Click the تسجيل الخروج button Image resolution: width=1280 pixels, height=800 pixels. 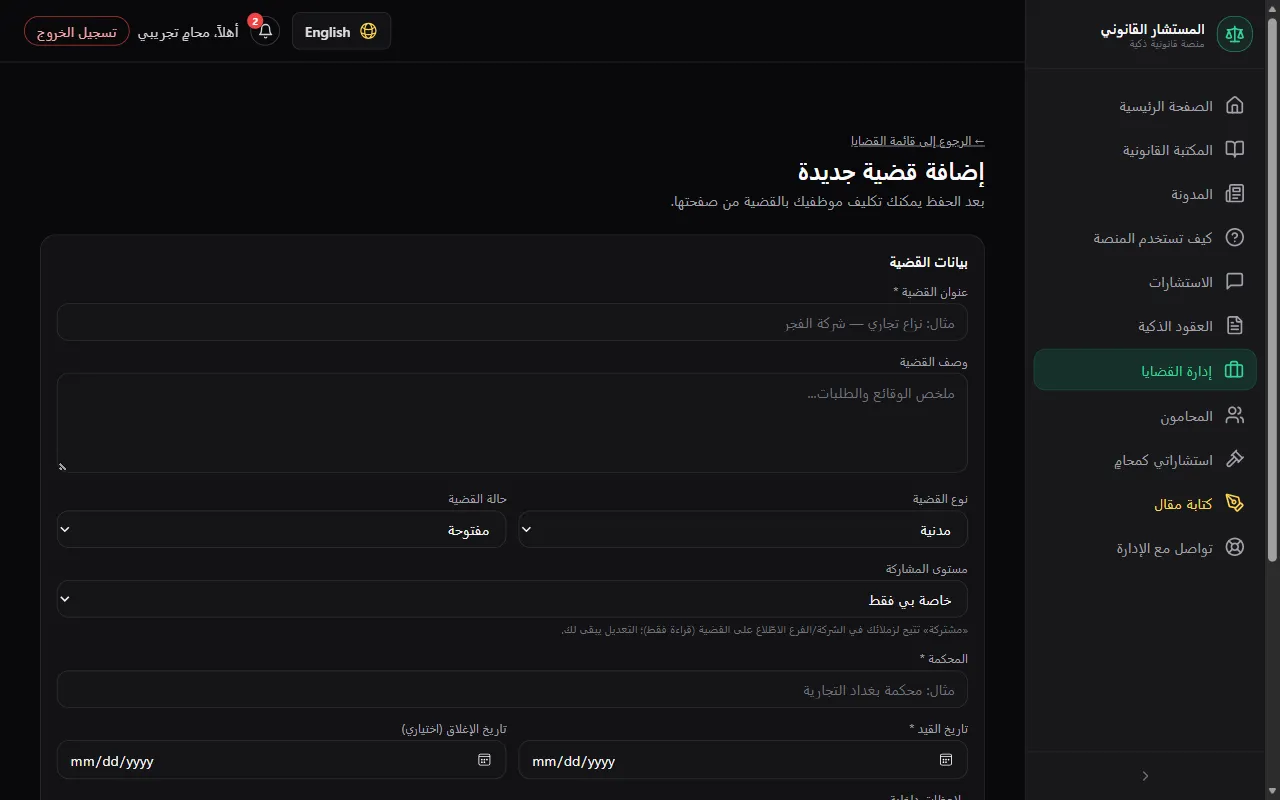(77, 31)
